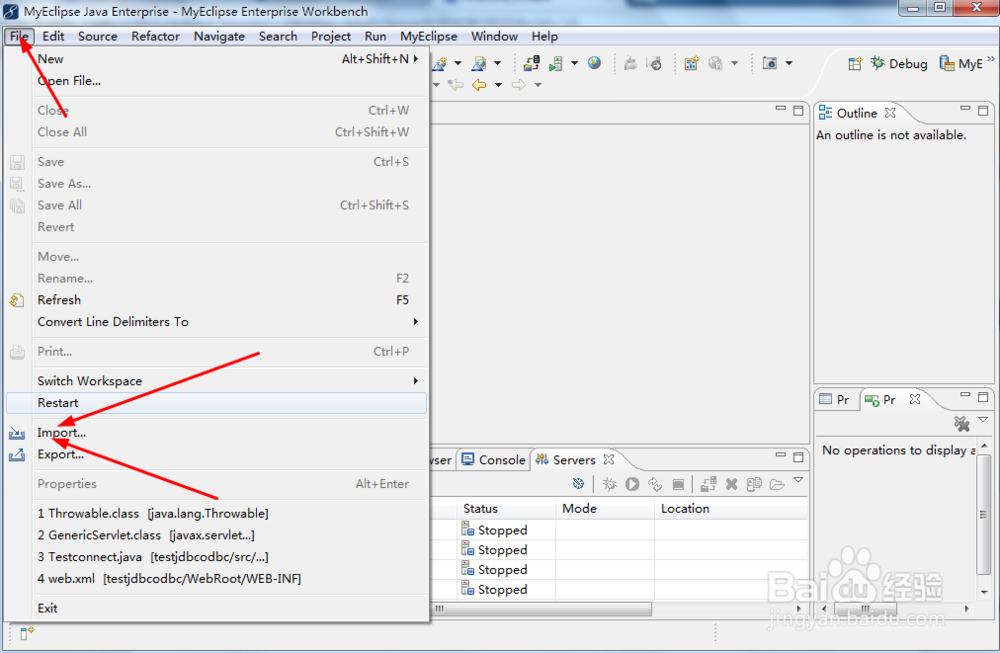Click the remove deployment X icon
This screenshot has width=1000, height=653.
click(x=732, y=485)
